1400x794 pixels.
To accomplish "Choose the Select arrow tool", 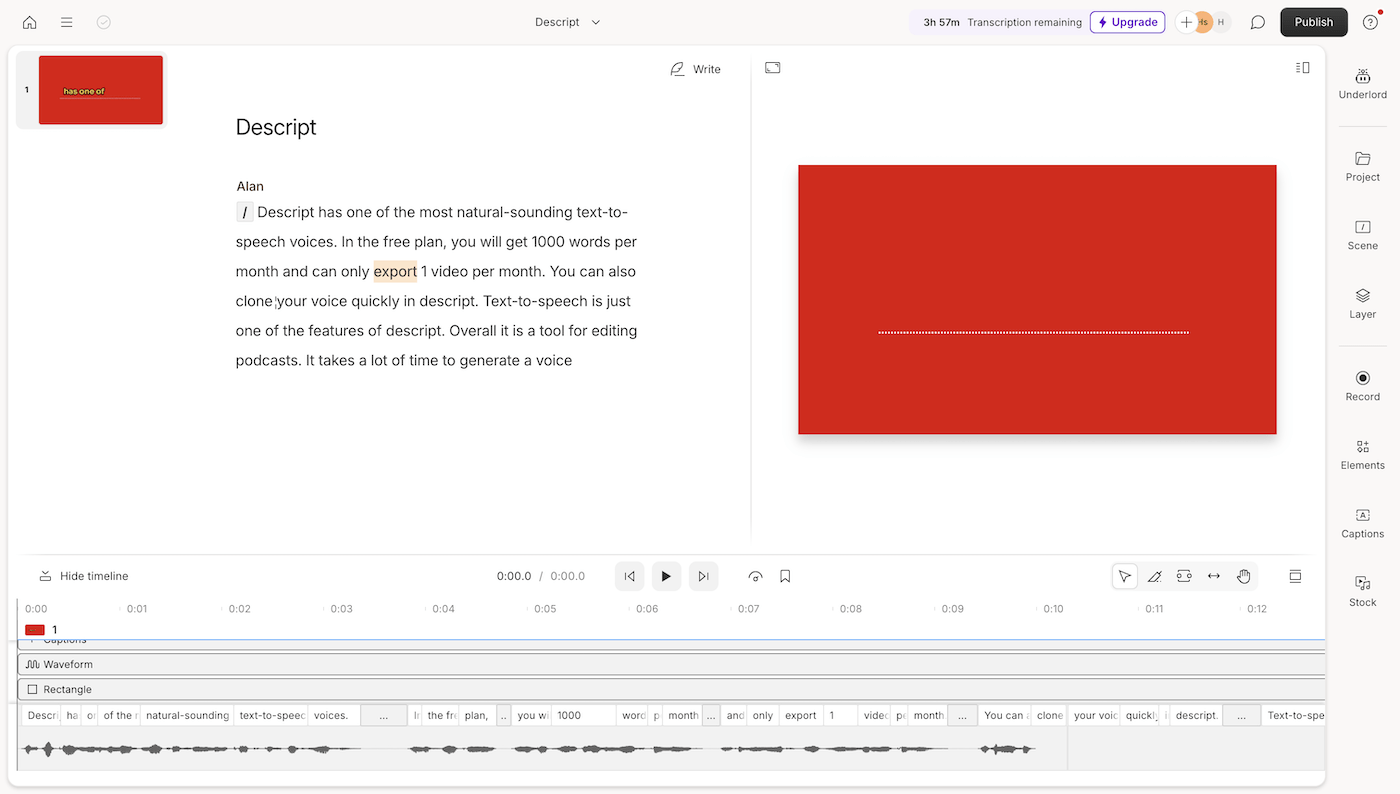I will click(1125, 576).
